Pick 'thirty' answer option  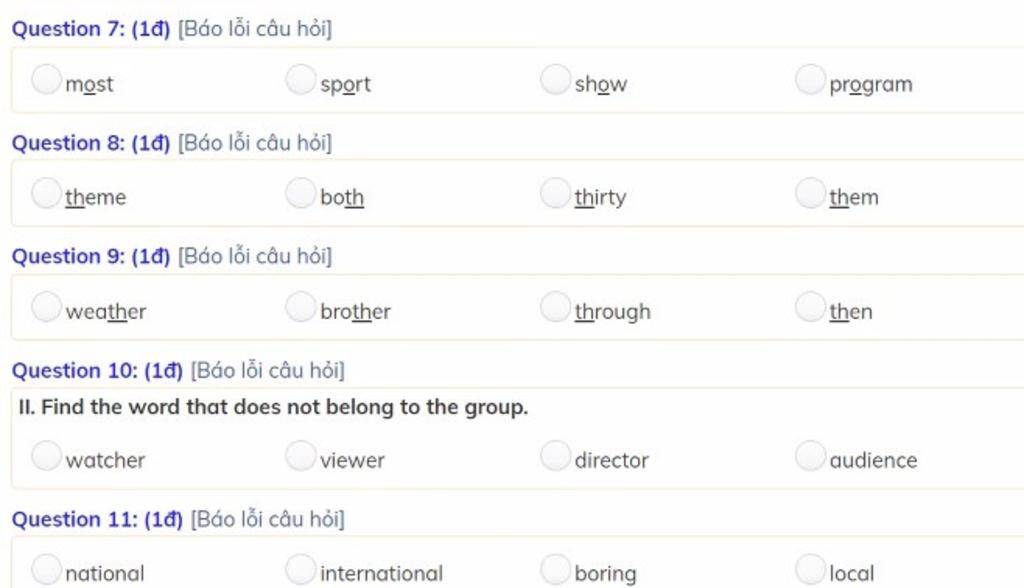[555, 193]
